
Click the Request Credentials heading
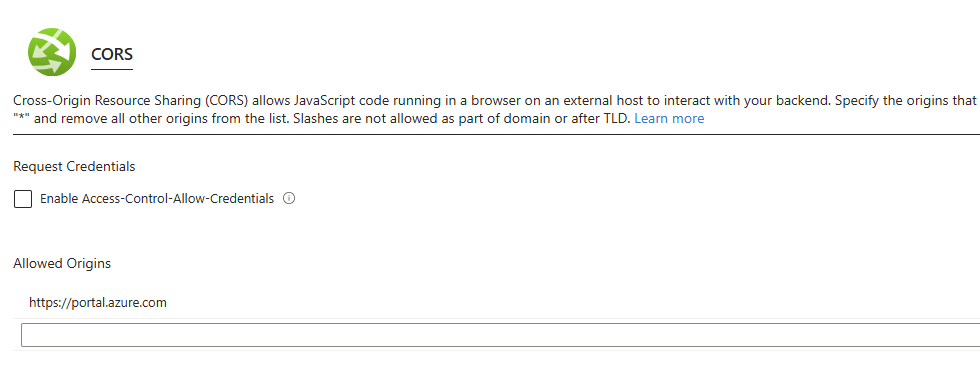(74, 167)
